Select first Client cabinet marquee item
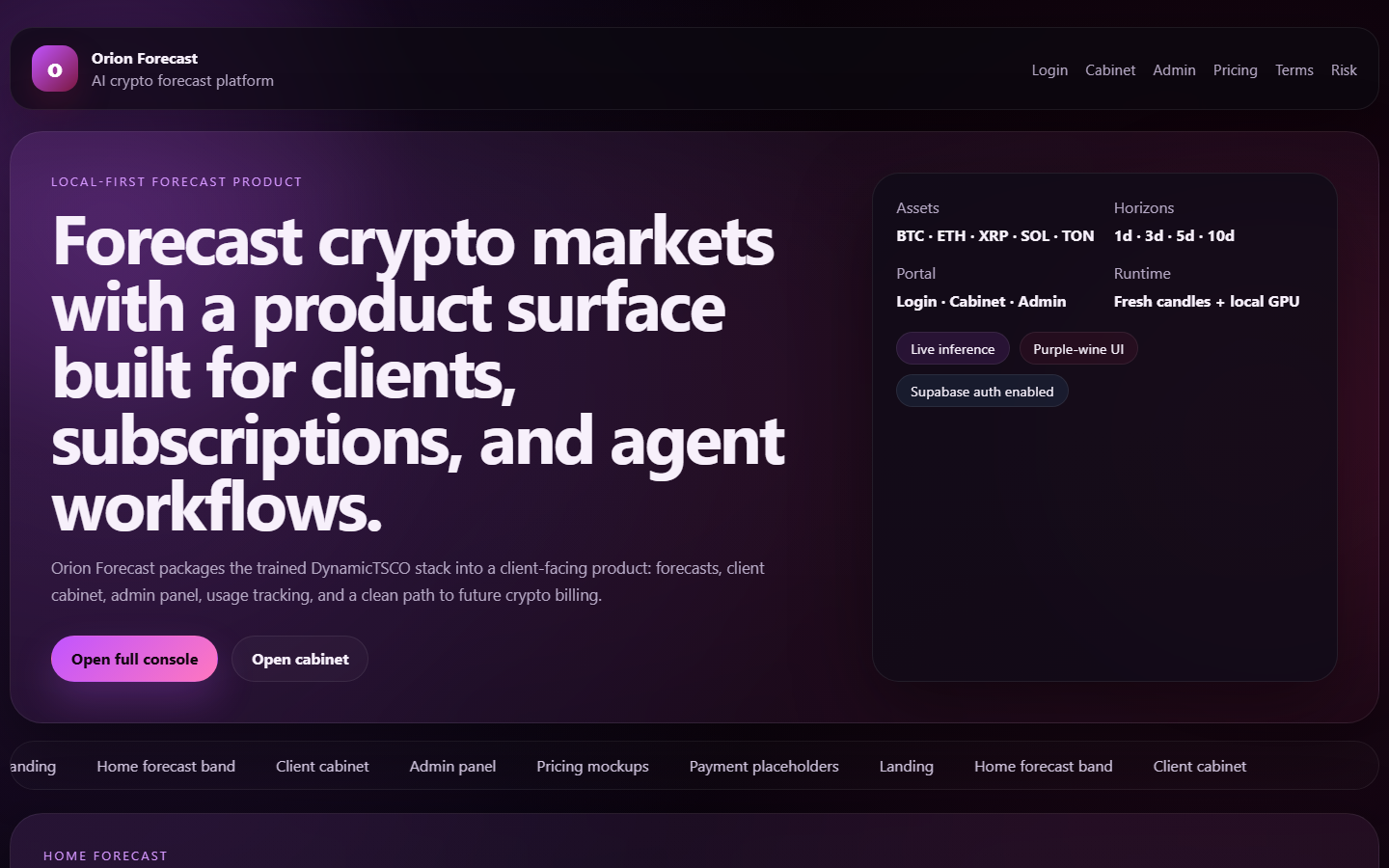1389x868 pixels. pyautogui.click(x=322, y=767)
